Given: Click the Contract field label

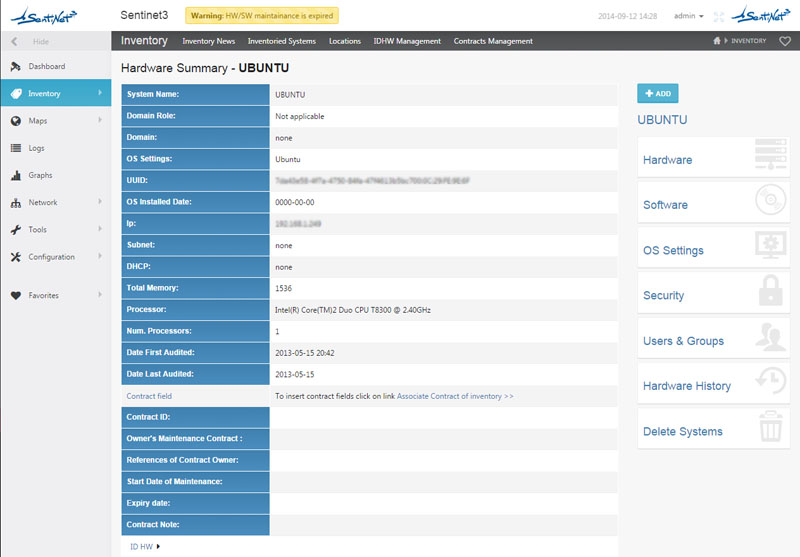Looking at the screenshot, I should pos(149,396).
